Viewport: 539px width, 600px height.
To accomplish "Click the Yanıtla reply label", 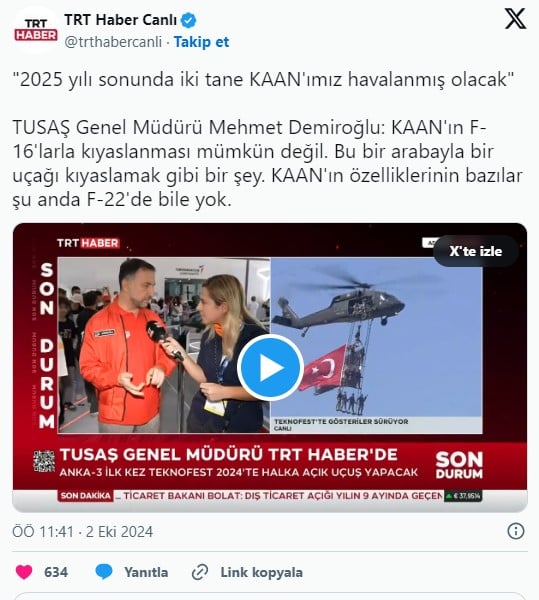I will click(146, 572).
